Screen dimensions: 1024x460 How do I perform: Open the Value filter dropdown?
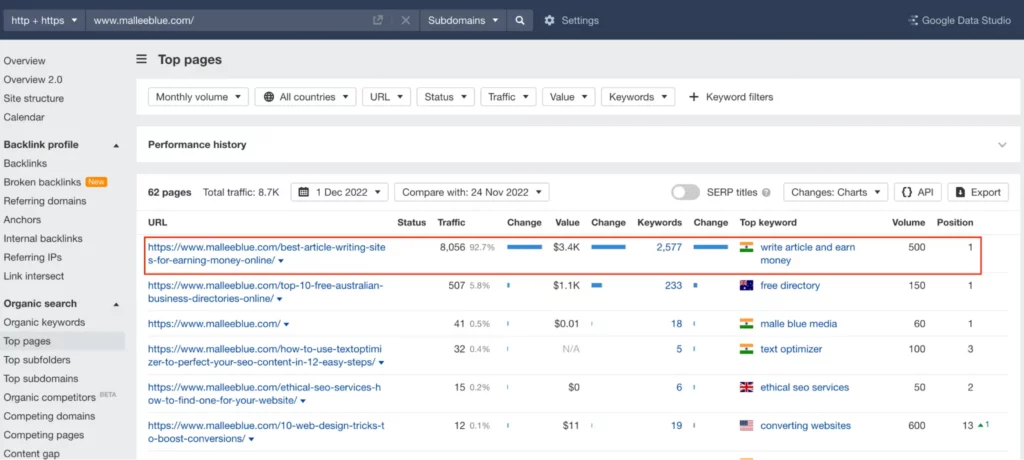pos(568,97)
